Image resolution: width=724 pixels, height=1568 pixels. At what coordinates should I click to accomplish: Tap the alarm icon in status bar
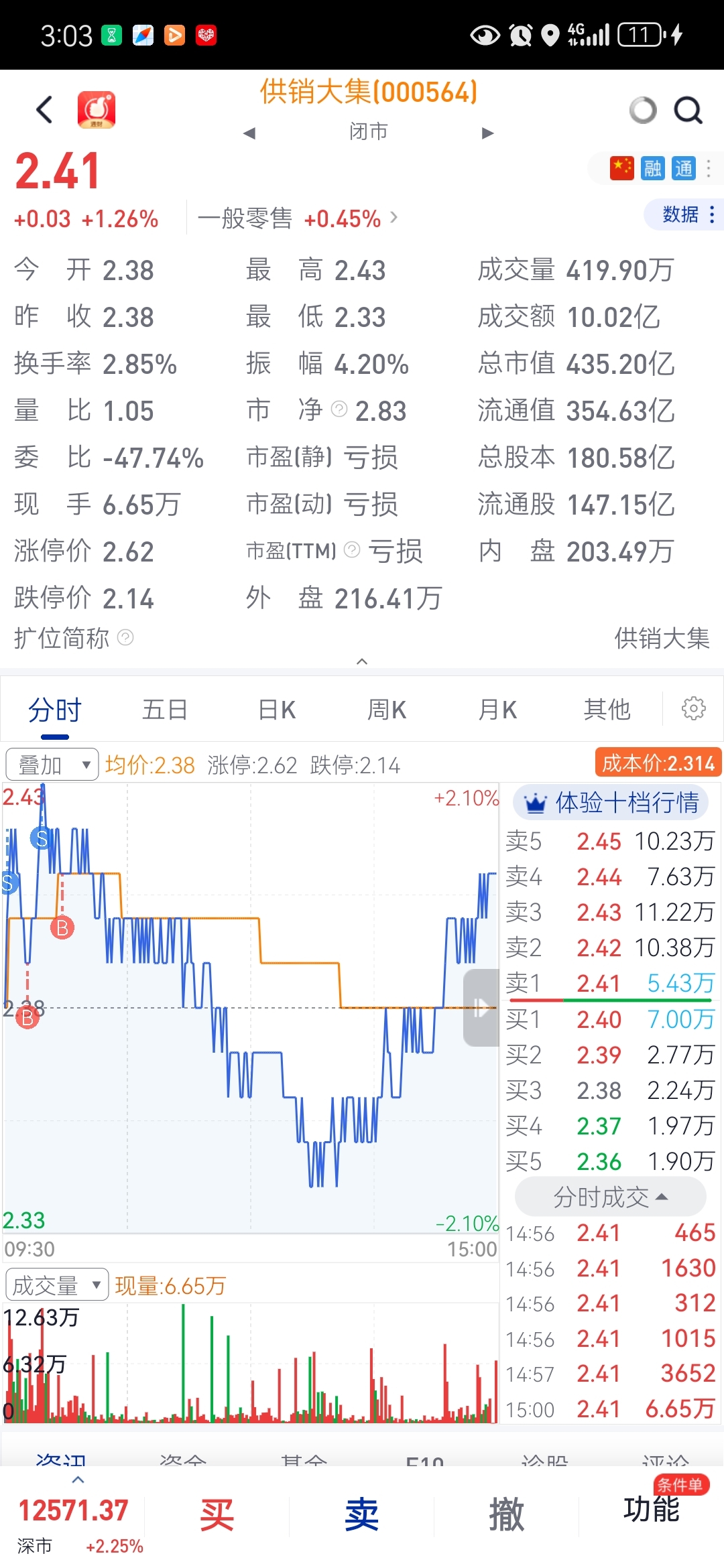[520, 35]
